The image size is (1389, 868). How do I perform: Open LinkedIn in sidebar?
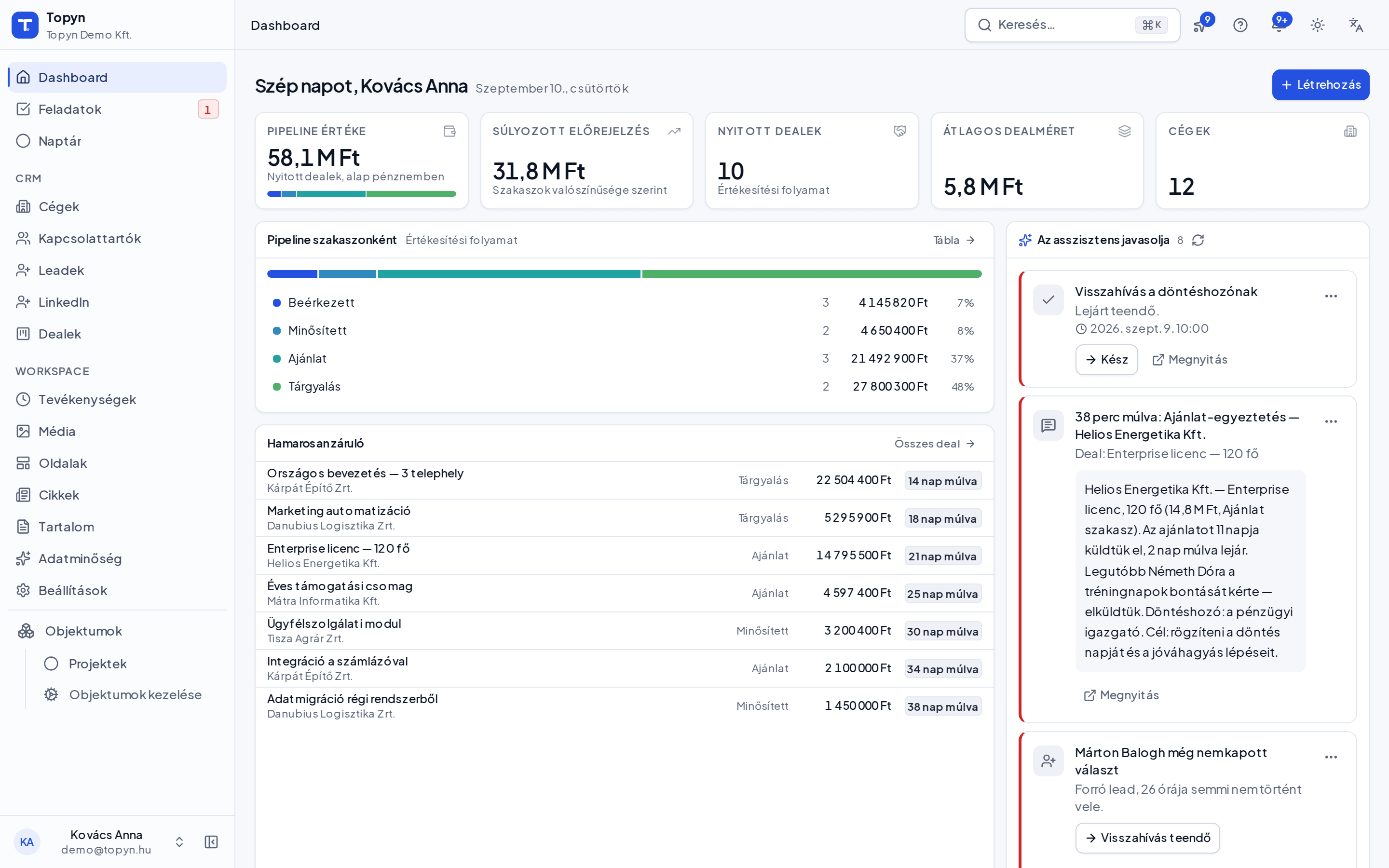(x=118, y=302)
